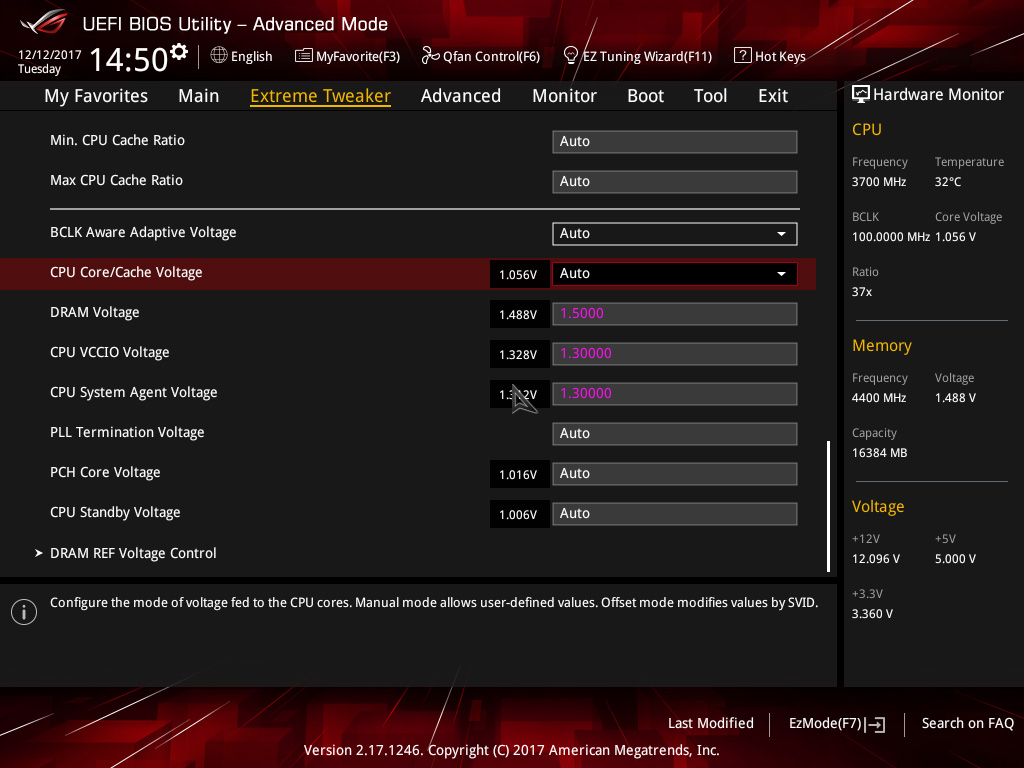
Task: Click the Qfan Control fan icon
Action: click(x=430, y=56)
